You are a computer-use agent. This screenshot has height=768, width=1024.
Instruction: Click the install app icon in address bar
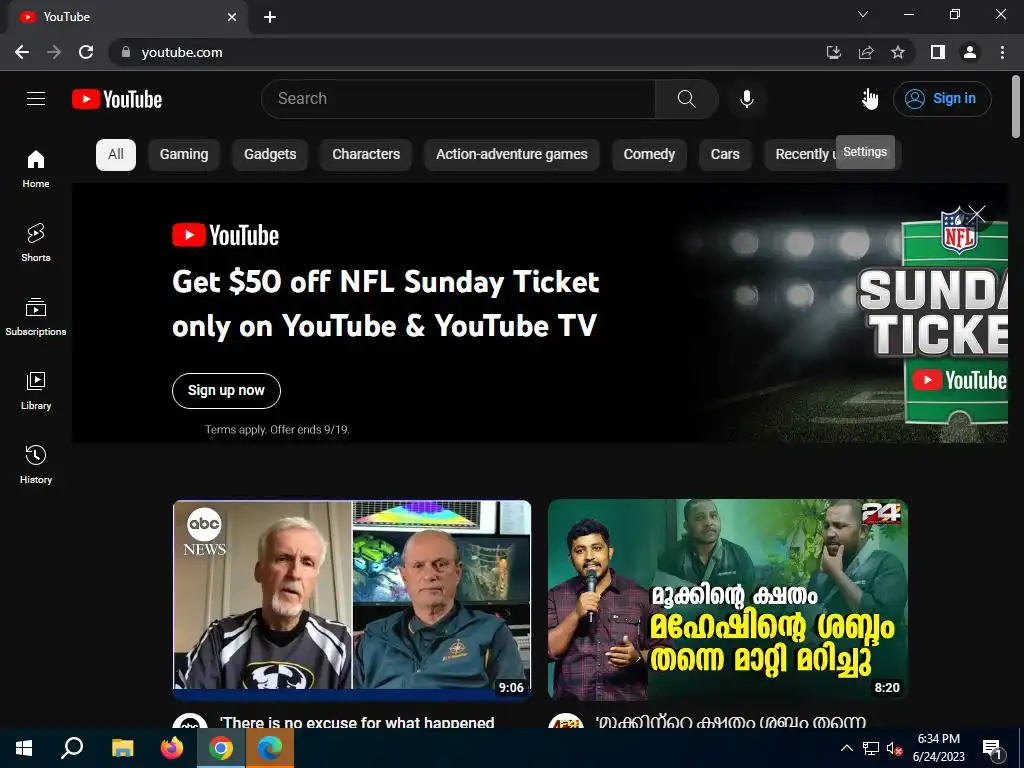(833, 52)
